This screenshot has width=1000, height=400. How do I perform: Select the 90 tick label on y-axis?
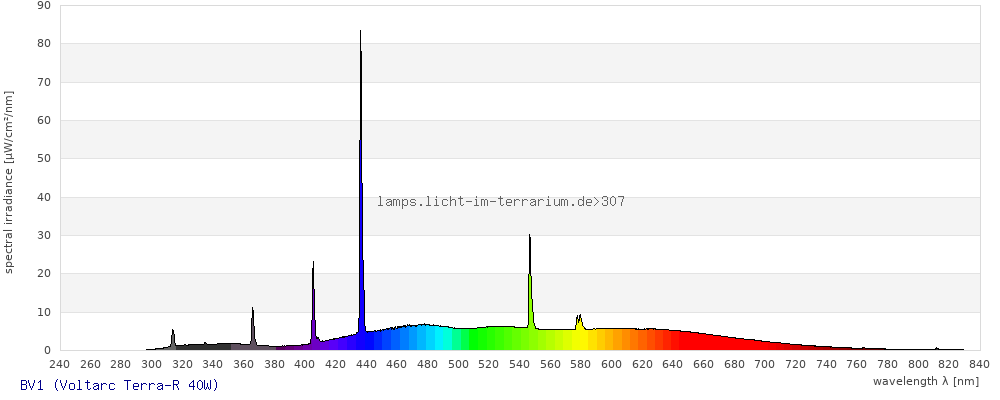[x=43, y=5]
